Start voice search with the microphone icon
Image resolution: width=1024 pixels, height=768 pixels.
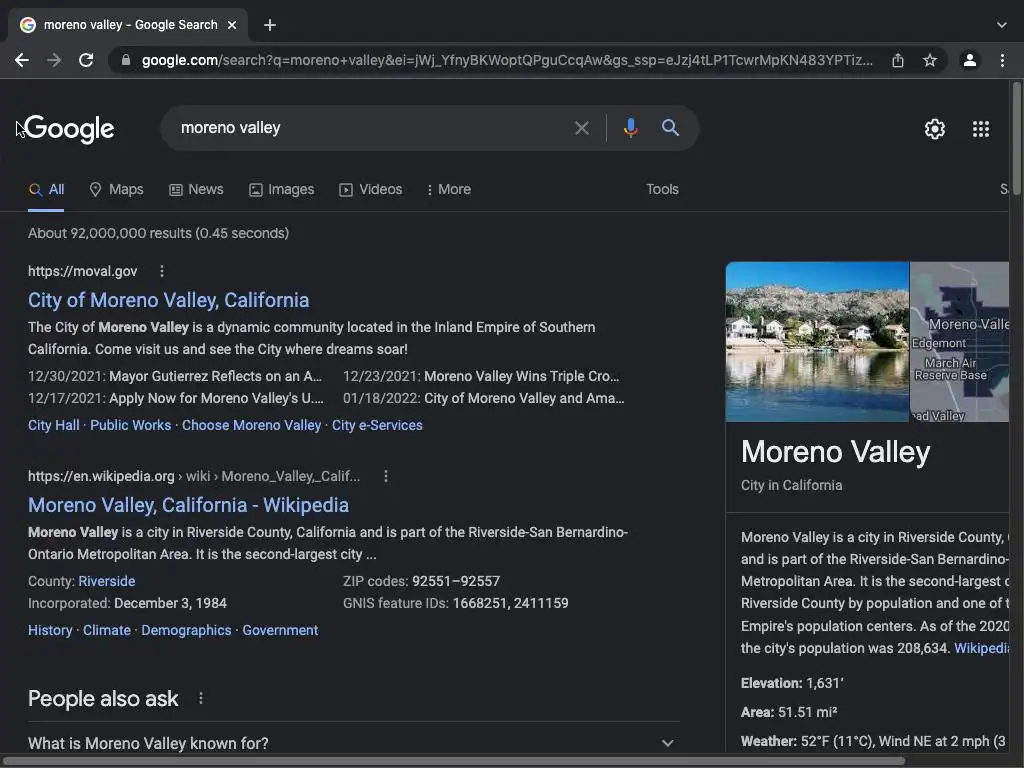point(630,127)
